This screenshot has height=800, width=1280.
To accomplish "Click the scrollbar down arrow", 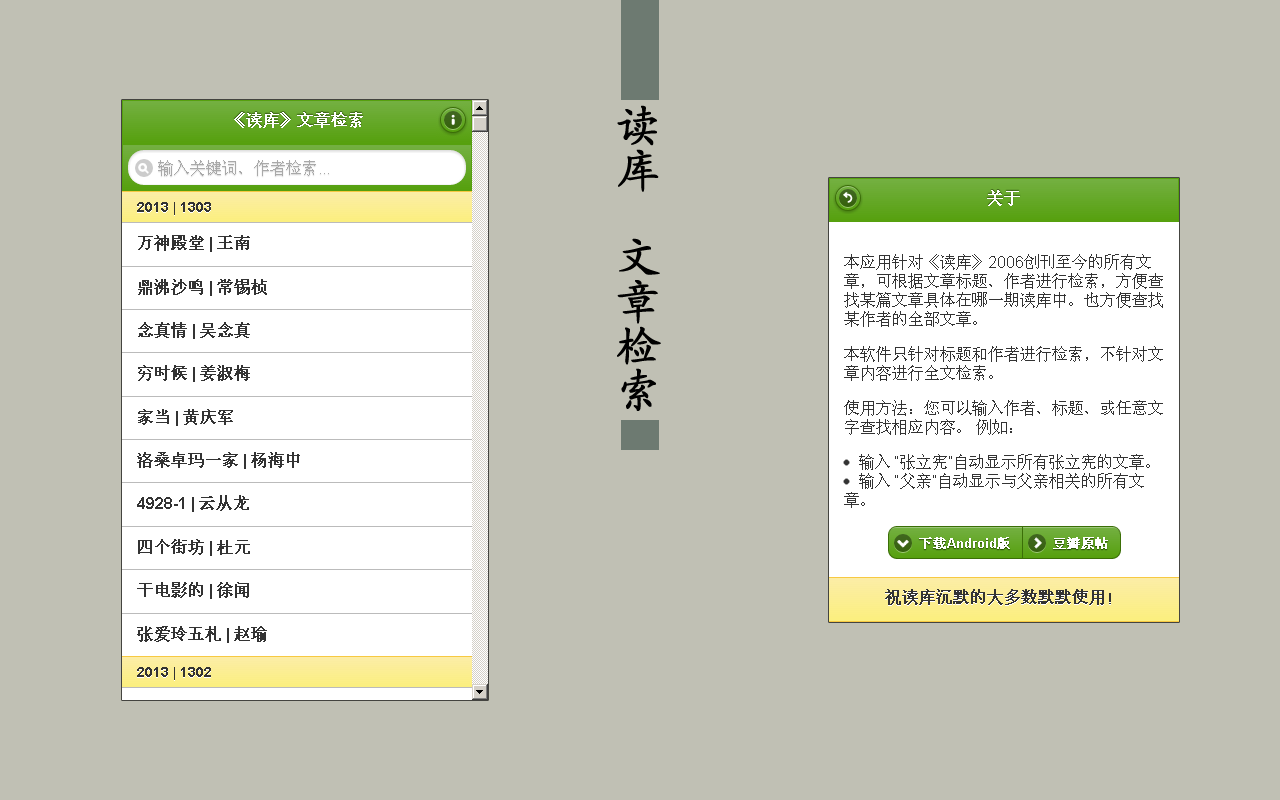I will 480,691.
